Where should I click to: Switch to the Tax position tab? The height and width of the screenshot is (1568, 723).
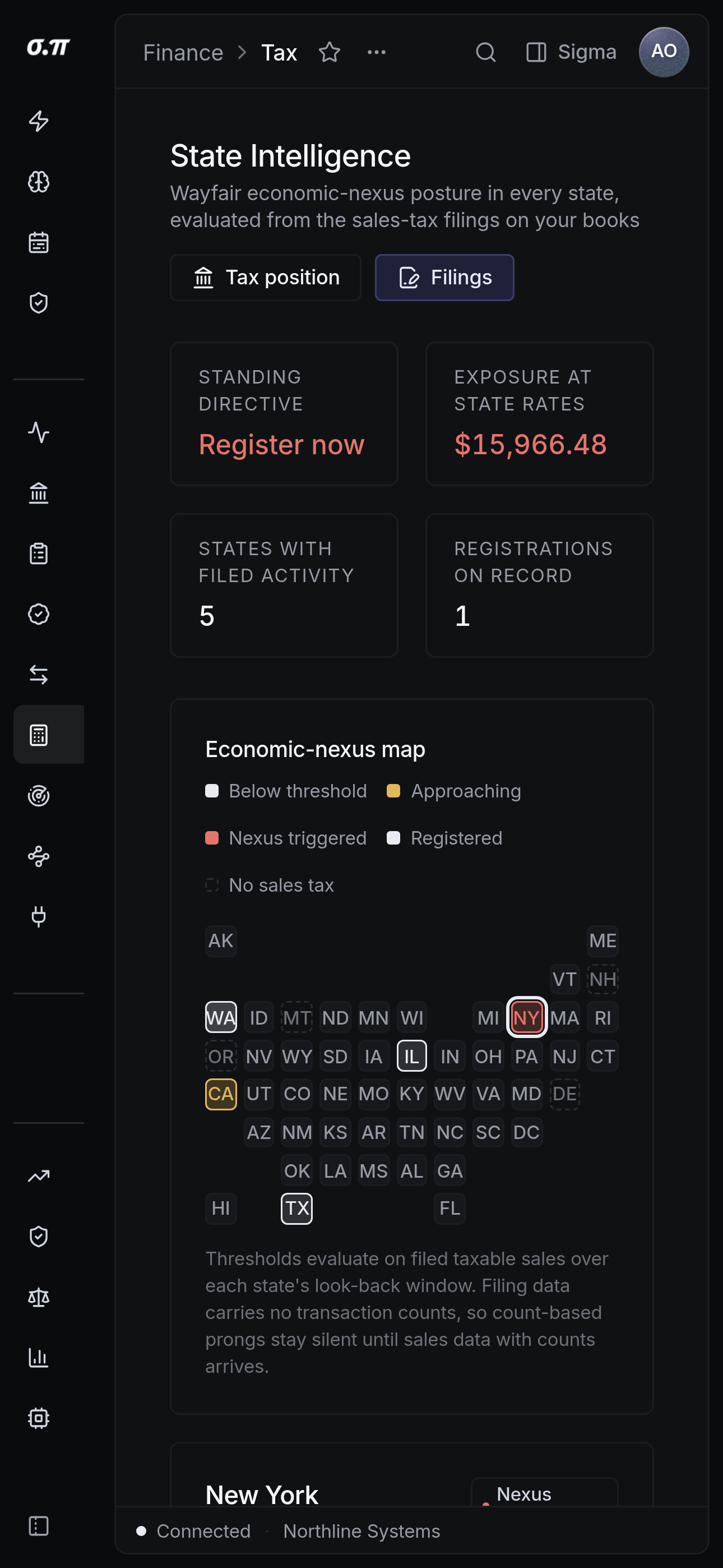[x=266, y=278]
